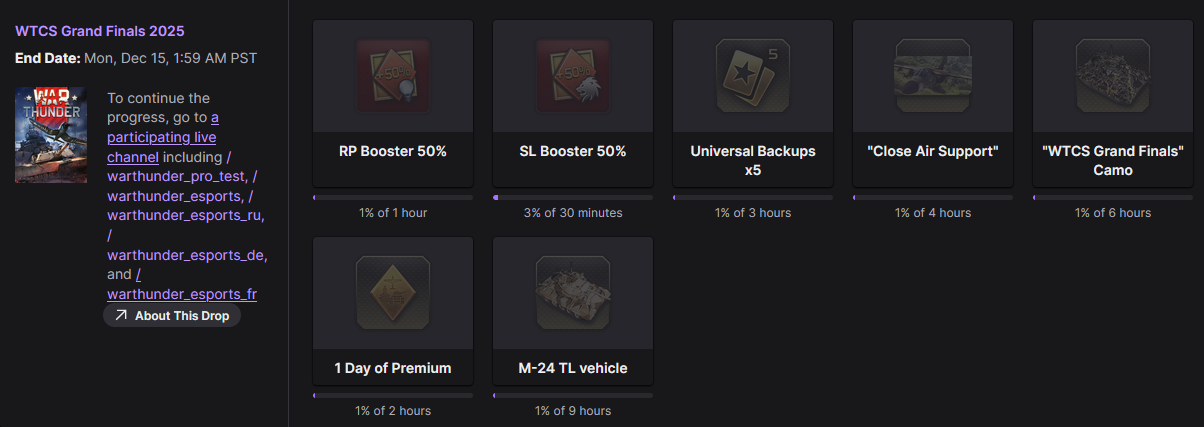Open the warthunder_esports_fr channel link
The image size is (1204, 427).
[182, 294]
